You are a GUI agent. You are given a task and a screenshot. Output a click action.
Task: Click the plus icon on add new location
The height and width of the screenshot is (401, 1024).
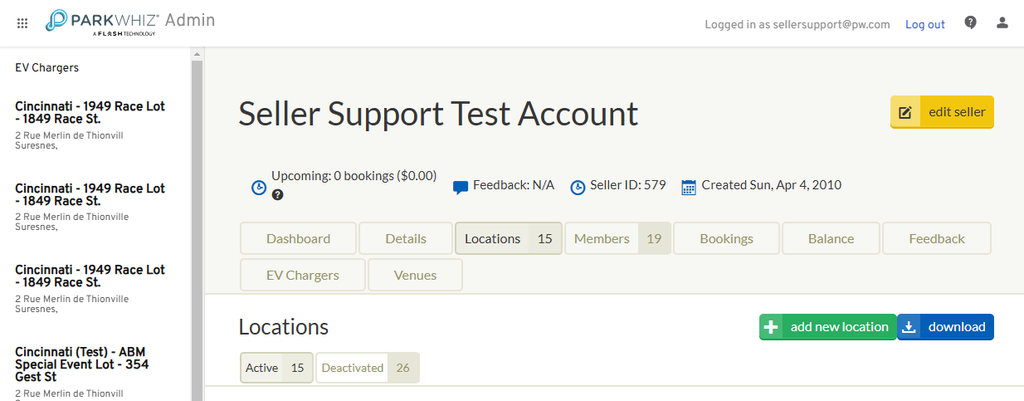click(x=771, y=327)
